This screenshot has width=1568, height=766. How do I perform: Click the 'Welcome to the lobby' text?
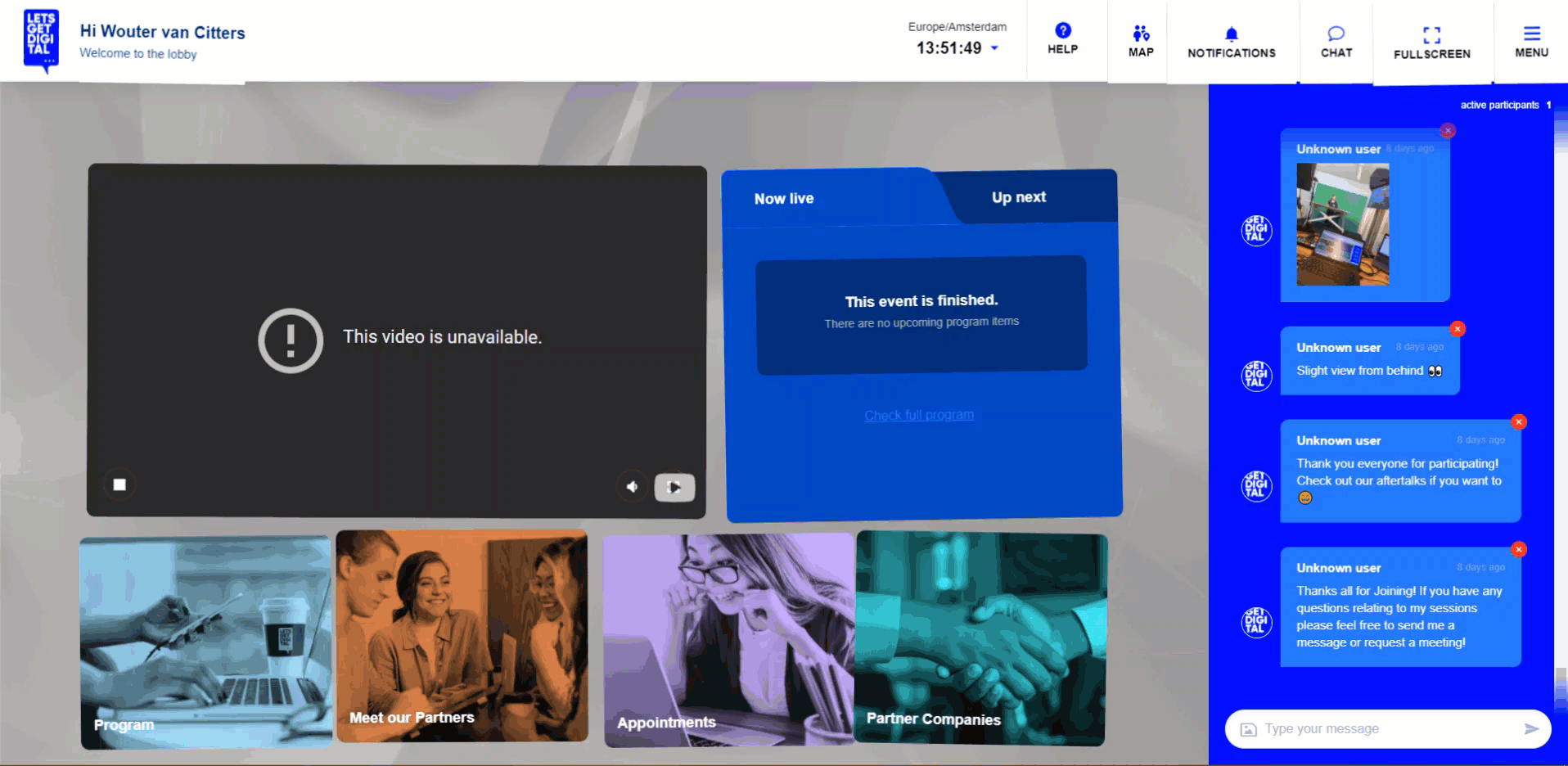137,54
